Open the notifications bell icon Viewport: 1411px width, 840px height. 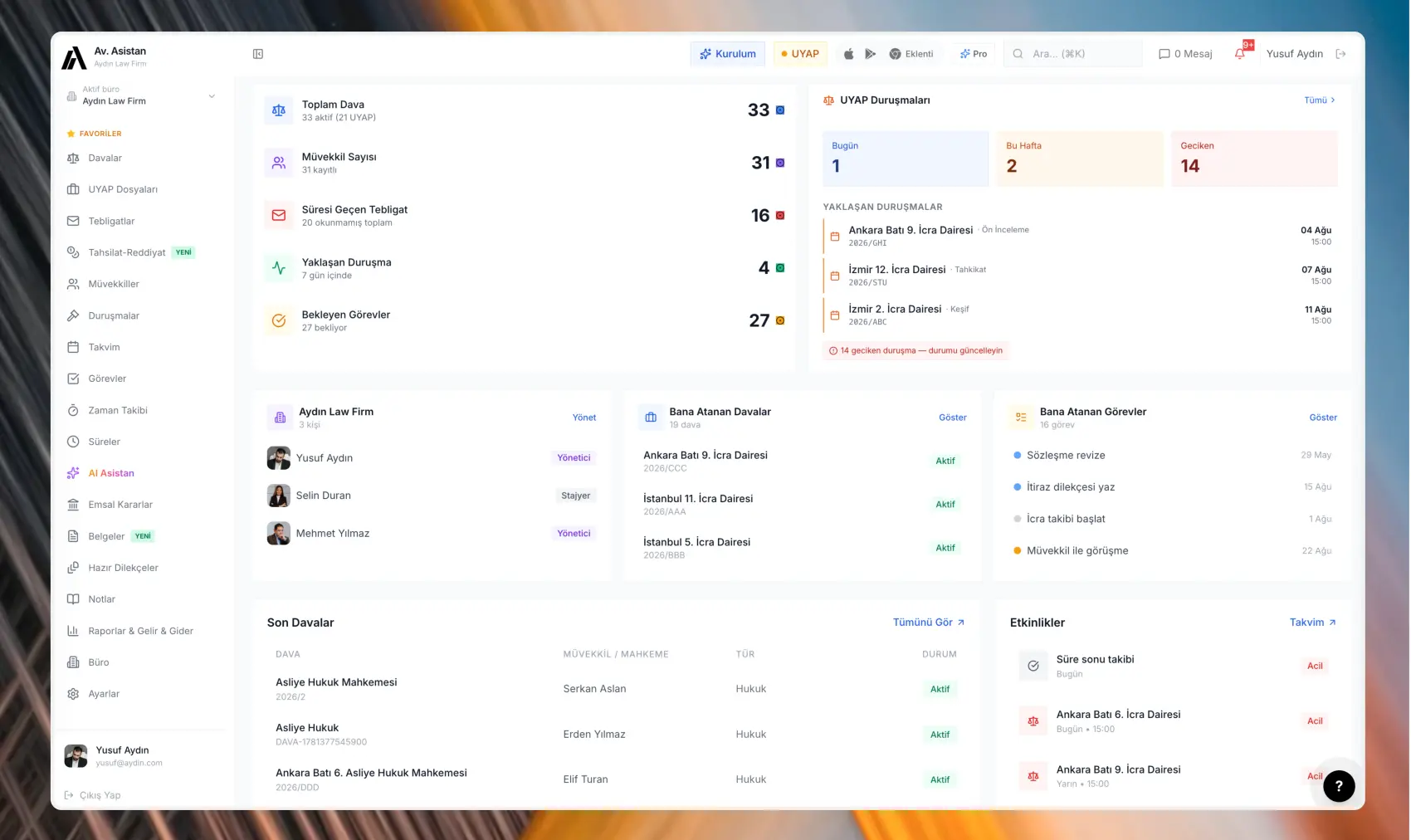click(x=1240, y=54)
